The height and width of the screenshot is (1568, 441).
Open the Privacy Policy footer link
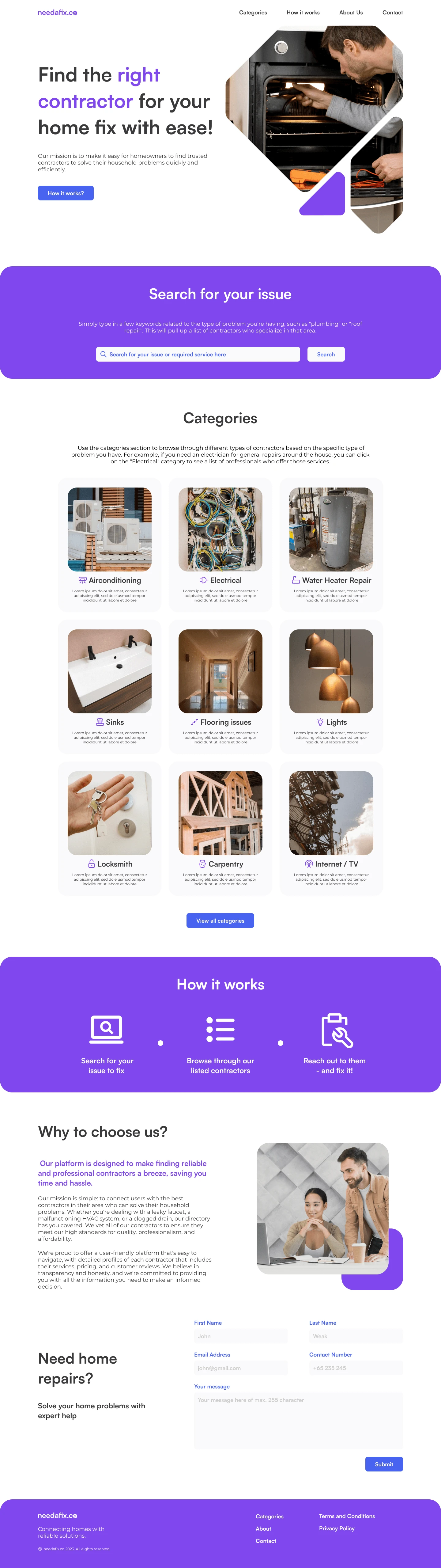[336, 1528]
